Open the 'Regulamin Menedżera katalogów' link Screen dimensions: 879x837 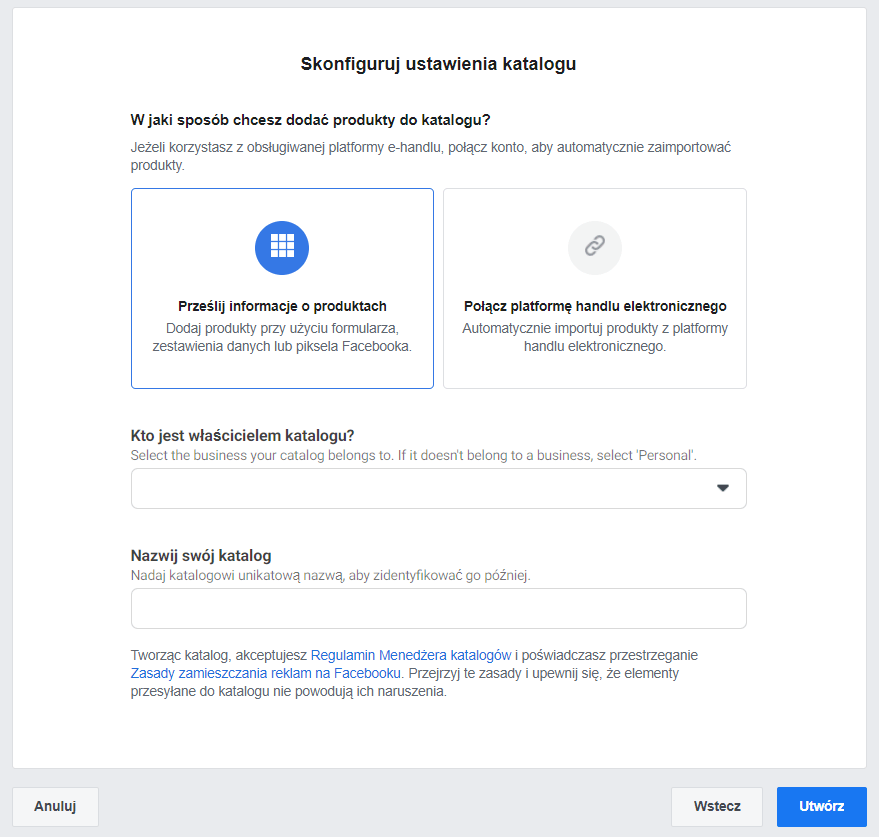411,655
